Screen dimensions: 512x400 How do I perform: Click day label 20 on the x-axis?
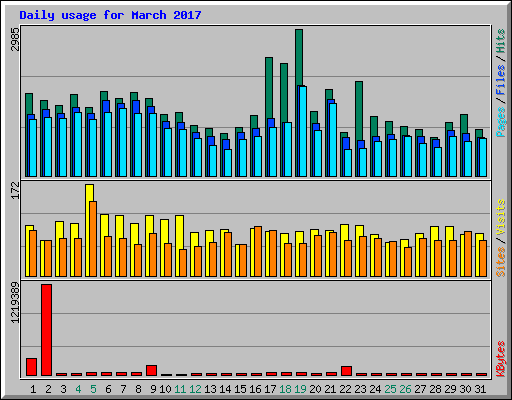[315, 389]
